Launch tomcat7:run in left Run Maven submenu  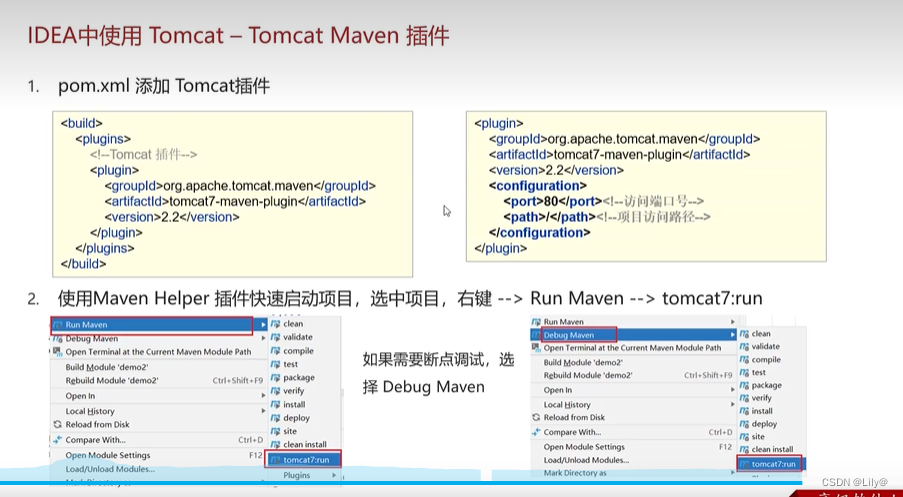tap(304, 460)
